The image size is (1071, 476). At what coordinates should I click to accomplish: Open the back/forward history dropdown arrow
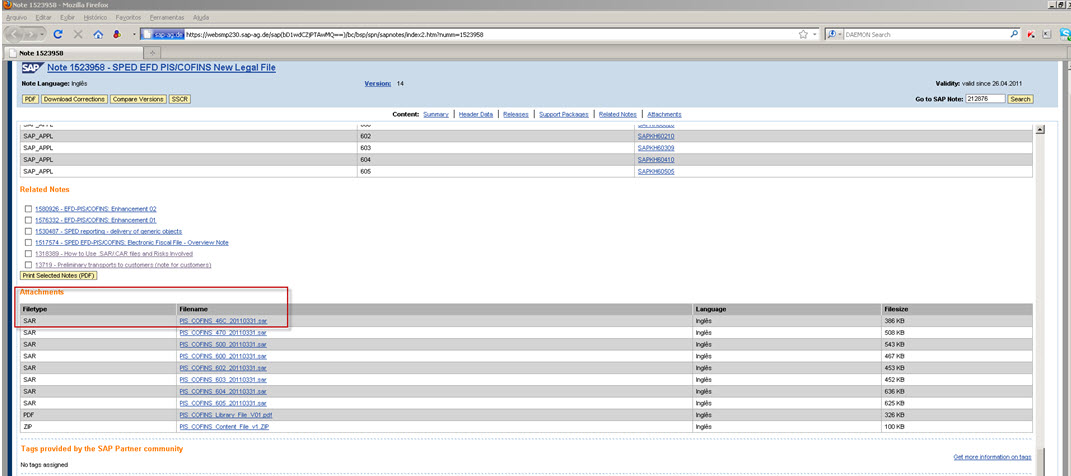click(x=41, y=34)
